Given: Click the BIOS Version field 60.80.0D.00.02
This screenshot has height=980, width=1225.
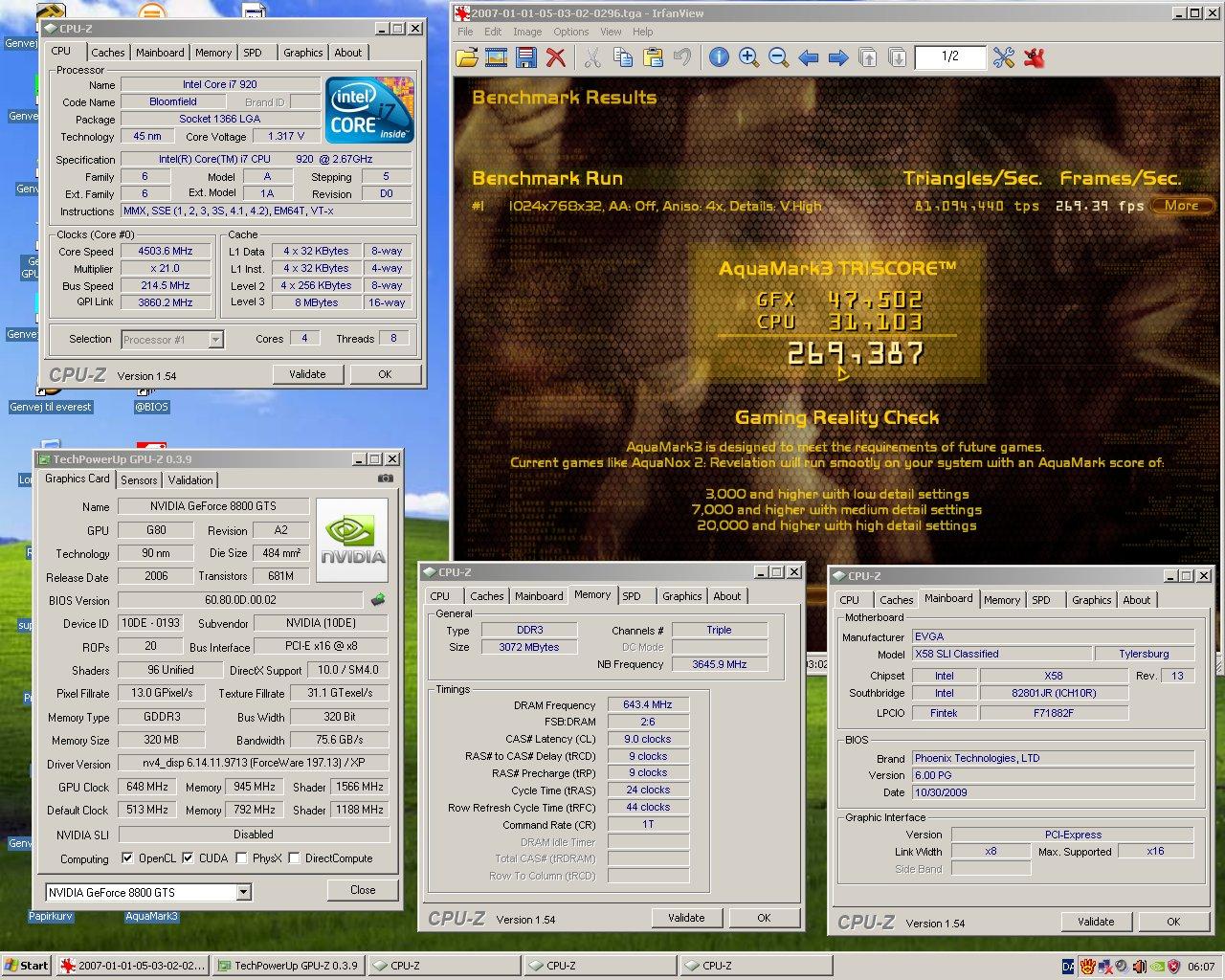Looking at the screenshot, I should pos(241,600).
